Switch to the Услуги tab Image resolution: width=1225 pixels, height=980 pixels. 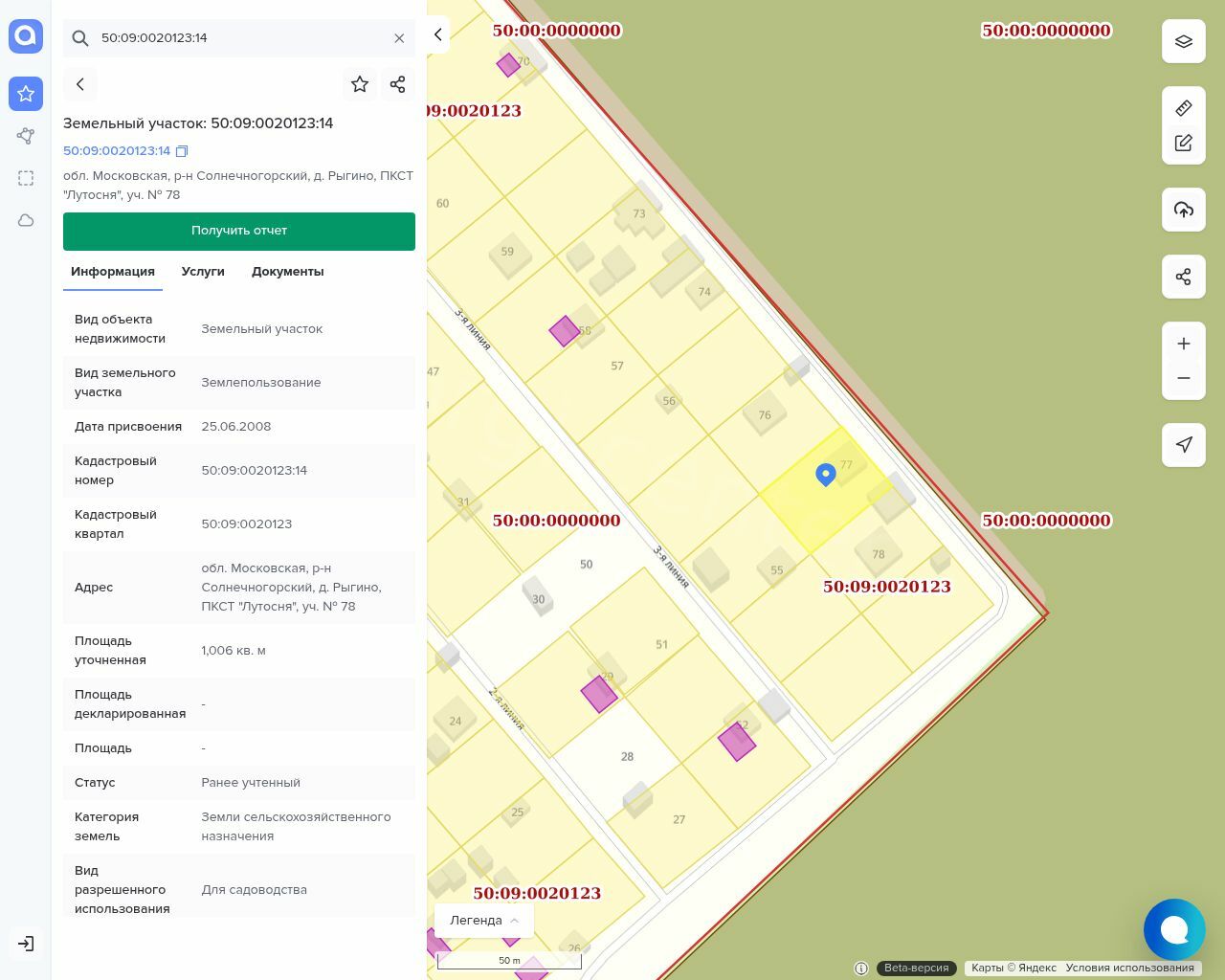coord(203,272)
